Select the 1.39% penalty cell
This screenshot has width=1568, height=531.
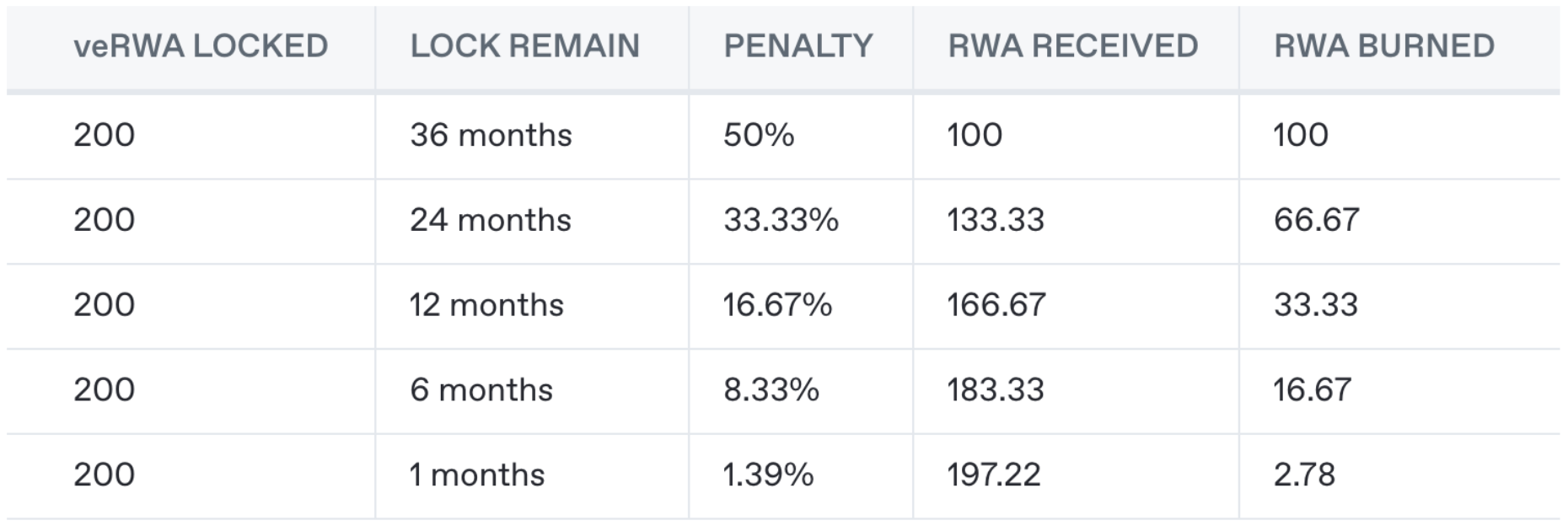click(x=768, y=475)
